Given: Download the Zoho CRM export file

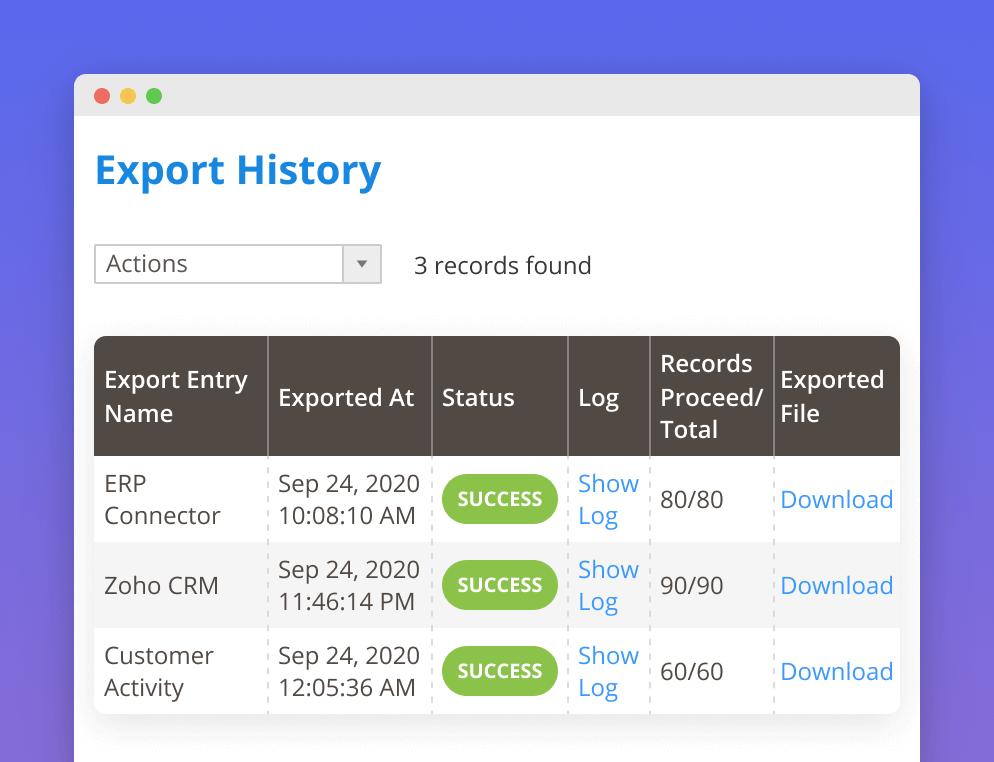Looking at the screenshot, I should click(x=836, y=585).
